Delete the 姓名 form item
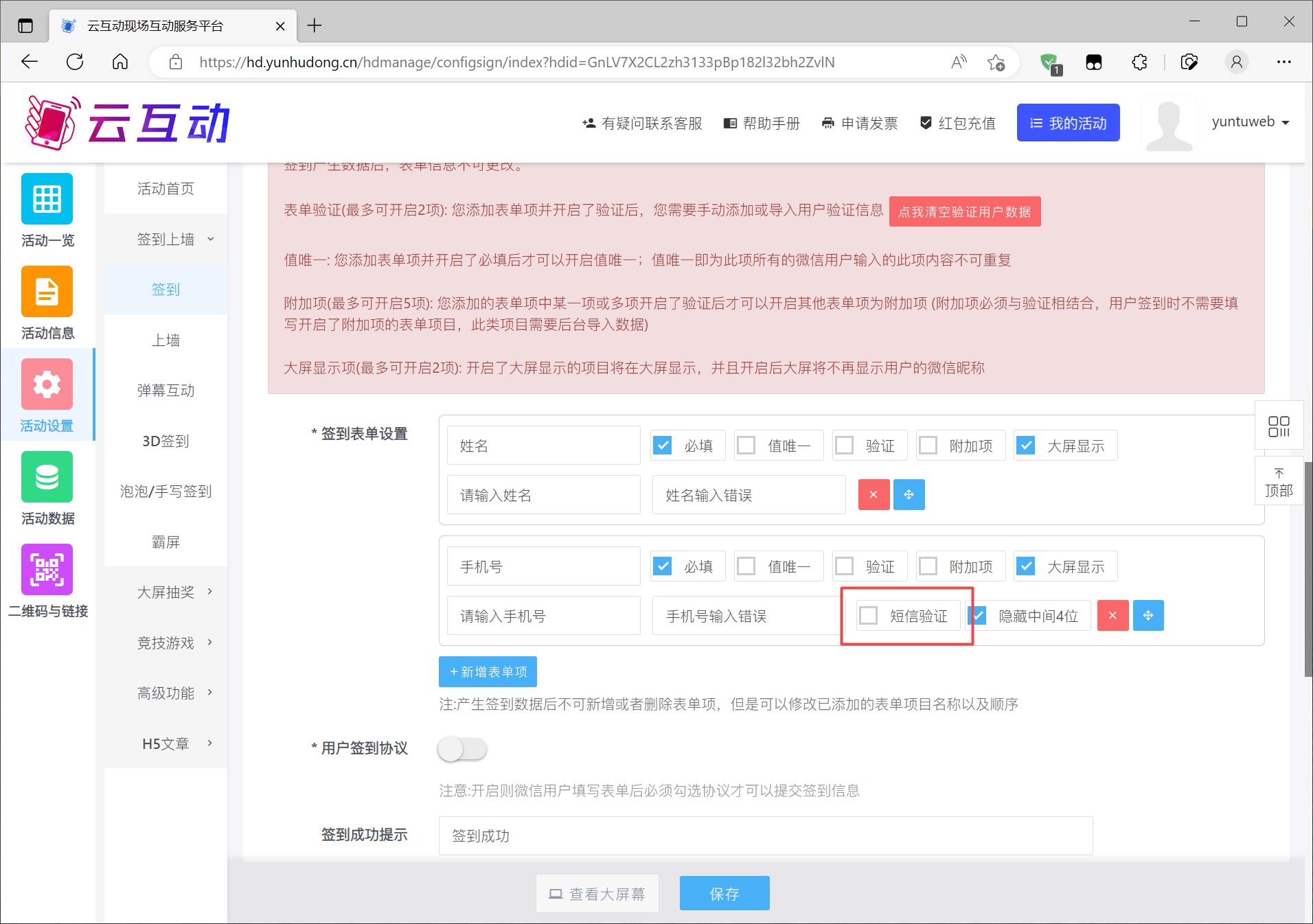1313x924 pixels. (x=874, y=495)
